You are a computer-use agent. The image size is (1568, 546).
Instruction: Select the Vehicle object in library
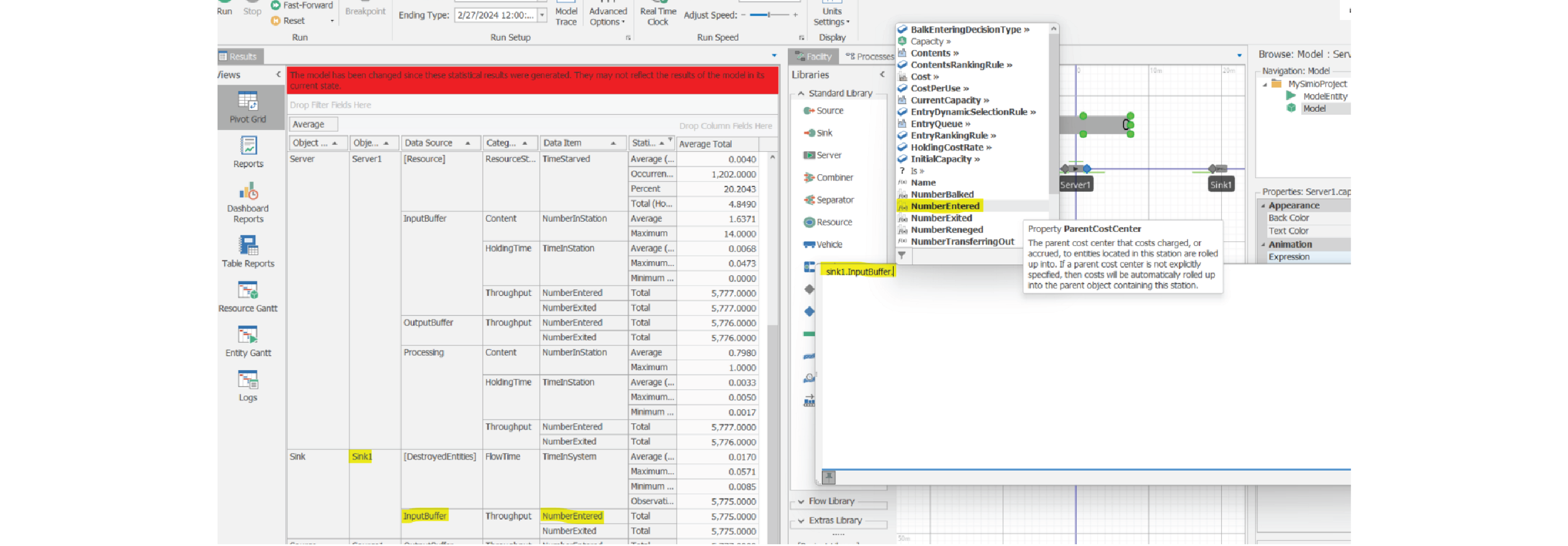828,245
